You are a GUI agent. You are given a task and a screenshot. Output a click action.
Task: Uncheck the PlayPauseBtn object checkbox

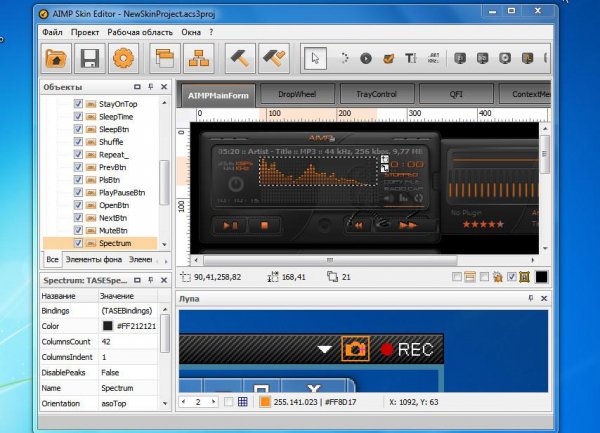[78, 192]
